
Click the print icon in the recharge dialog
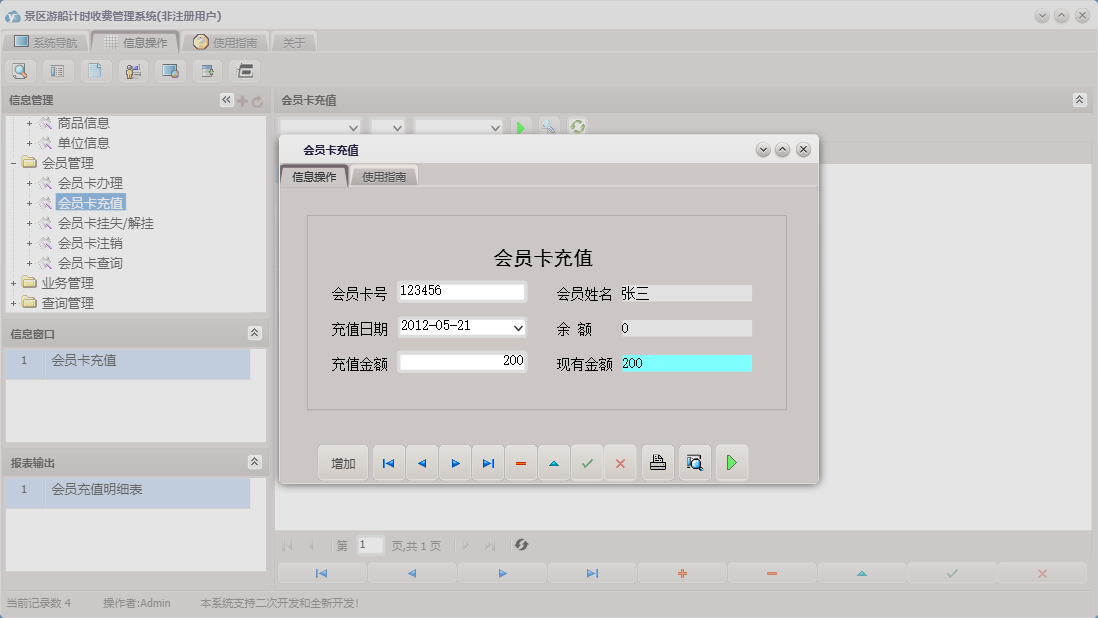coord(657,462)
